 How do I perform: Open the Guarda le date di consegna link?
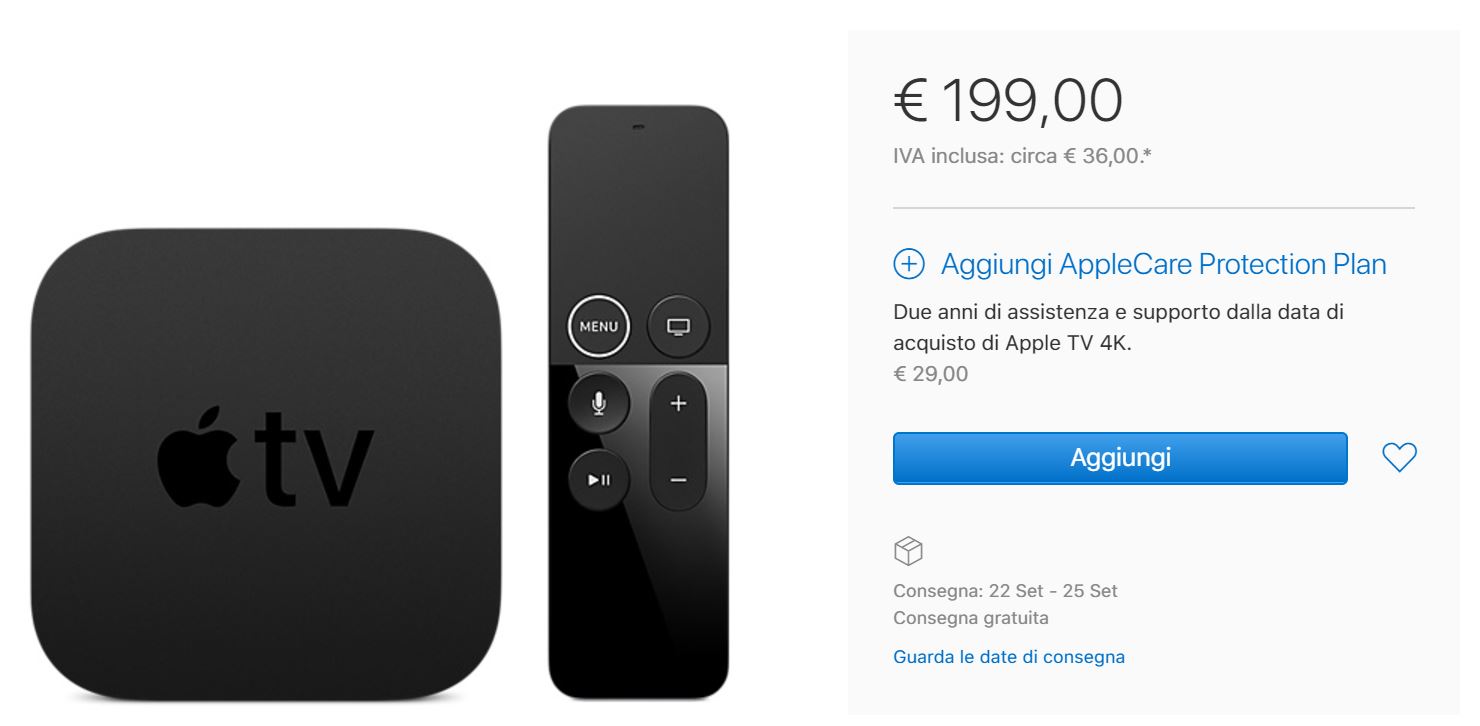tap(1009, 657)
